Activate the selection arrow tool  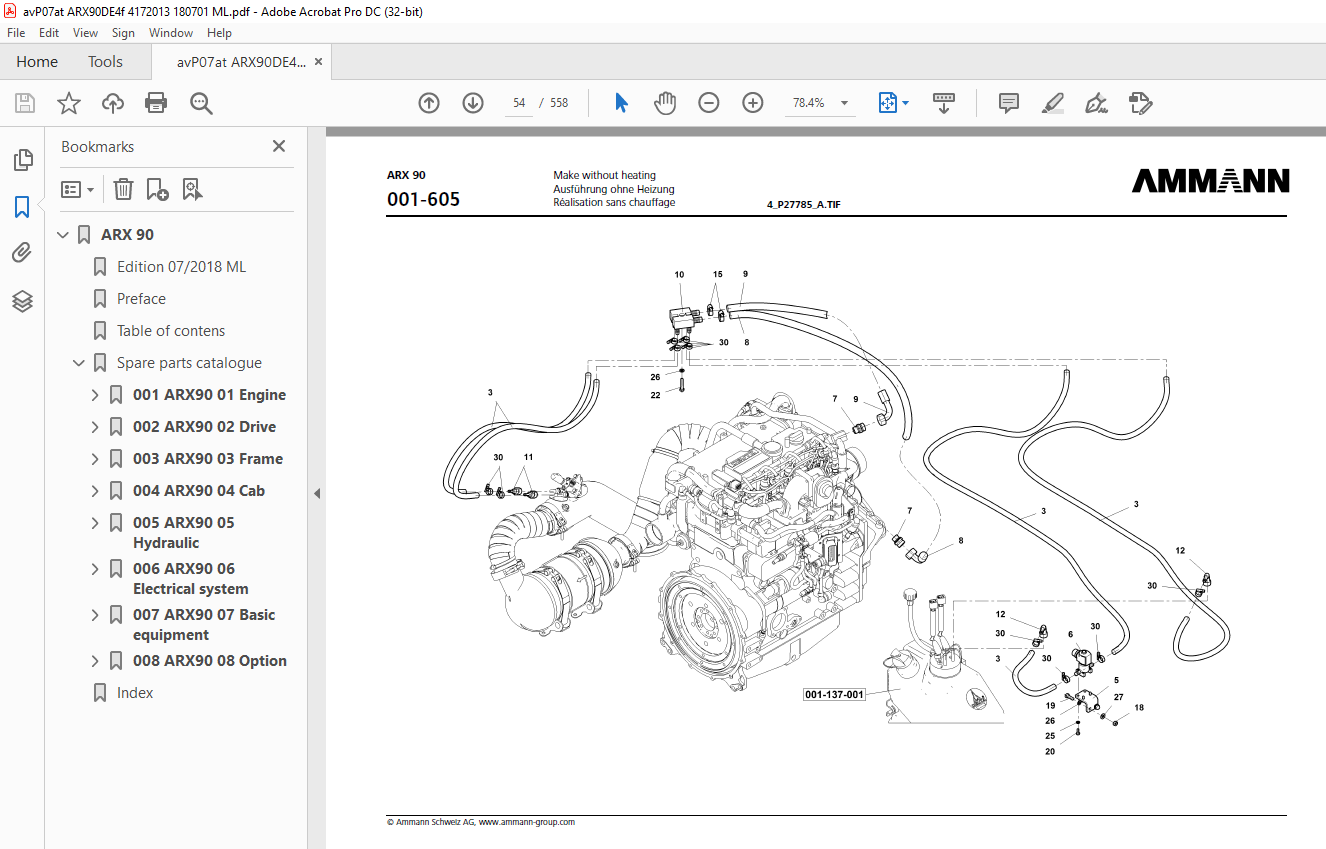[621, 103]
